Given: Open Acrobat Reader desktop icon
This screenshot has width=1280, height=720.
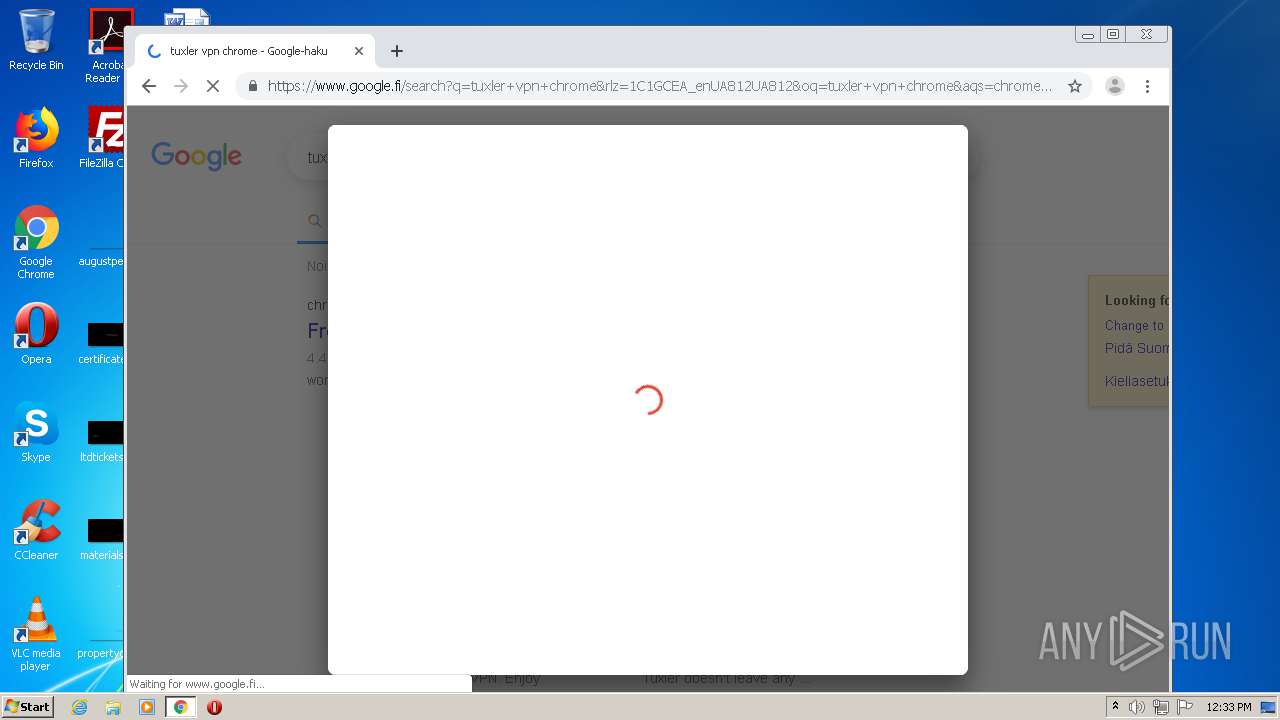Looking at the screenshot, I should 105,46.
